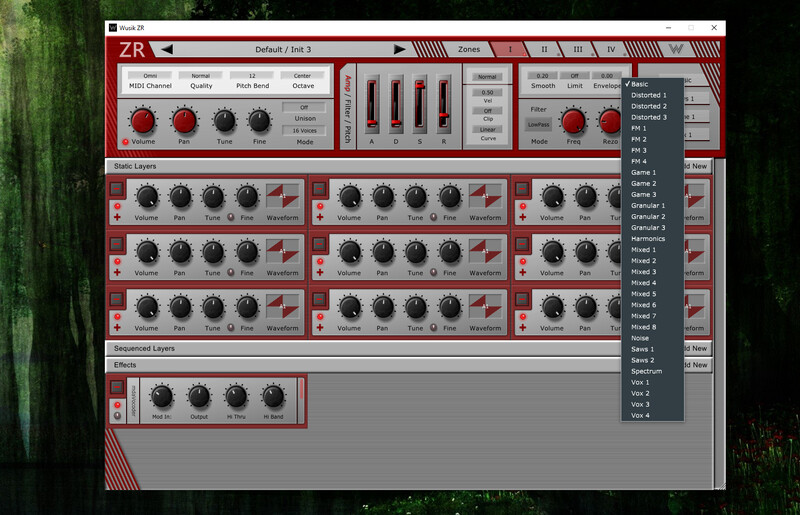
Task: Adjust the Sustain (S) envelope slider
Action: point(420,104)
